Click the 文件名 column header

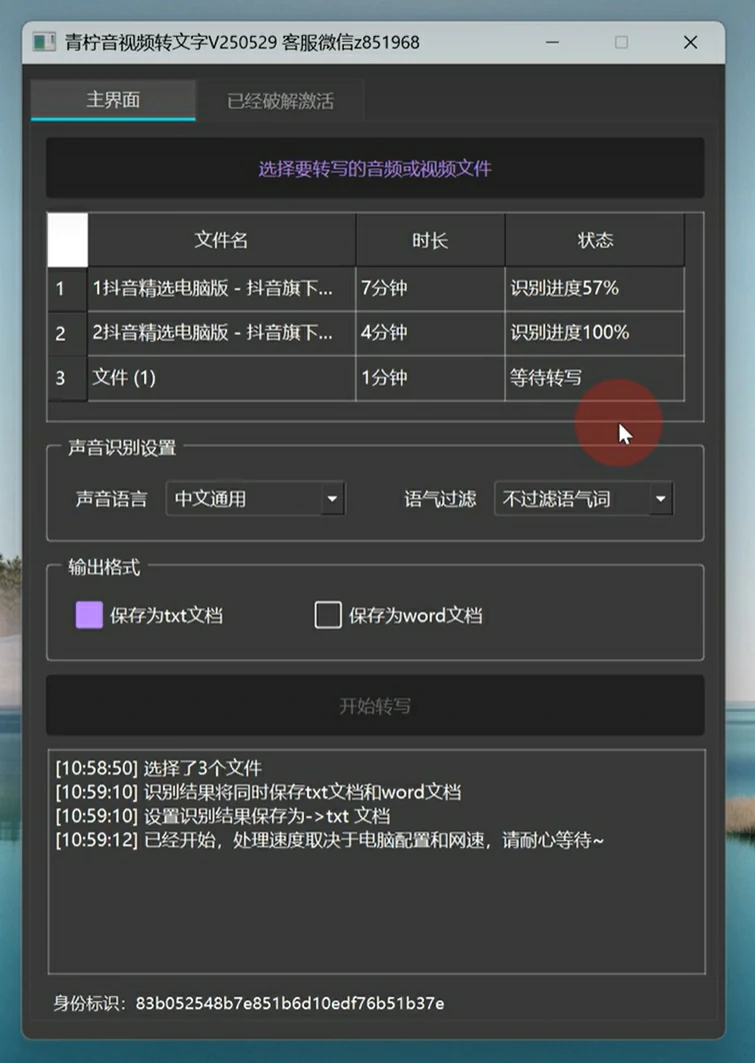tap(221, 239)
